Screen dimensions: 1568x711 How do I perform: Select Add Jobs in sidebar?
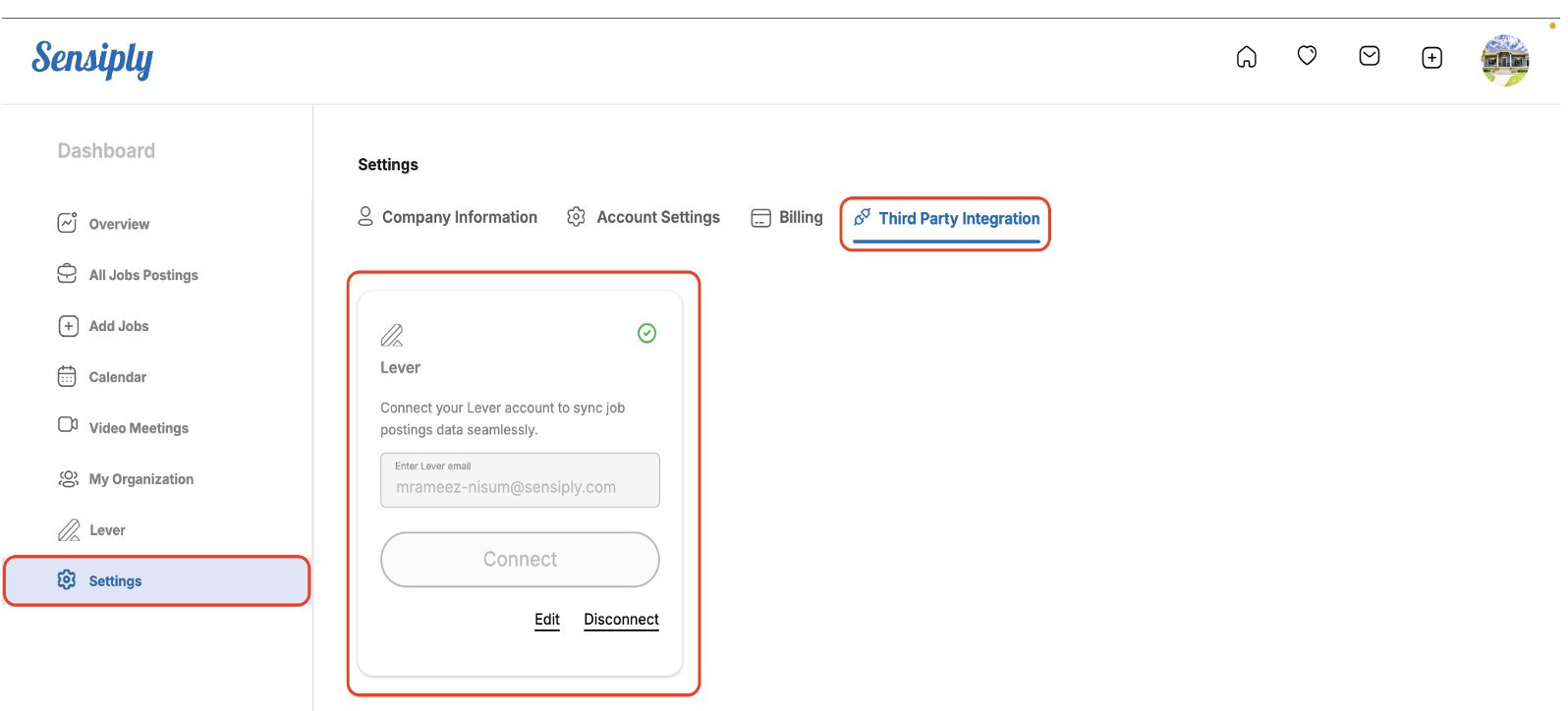(x=118, y=326)
